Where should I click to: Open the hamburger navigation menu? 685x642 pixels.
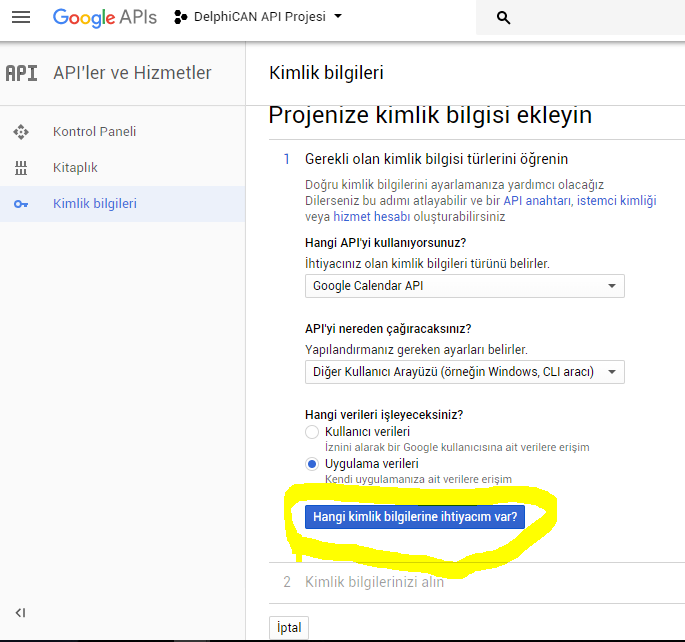[21, 17]
